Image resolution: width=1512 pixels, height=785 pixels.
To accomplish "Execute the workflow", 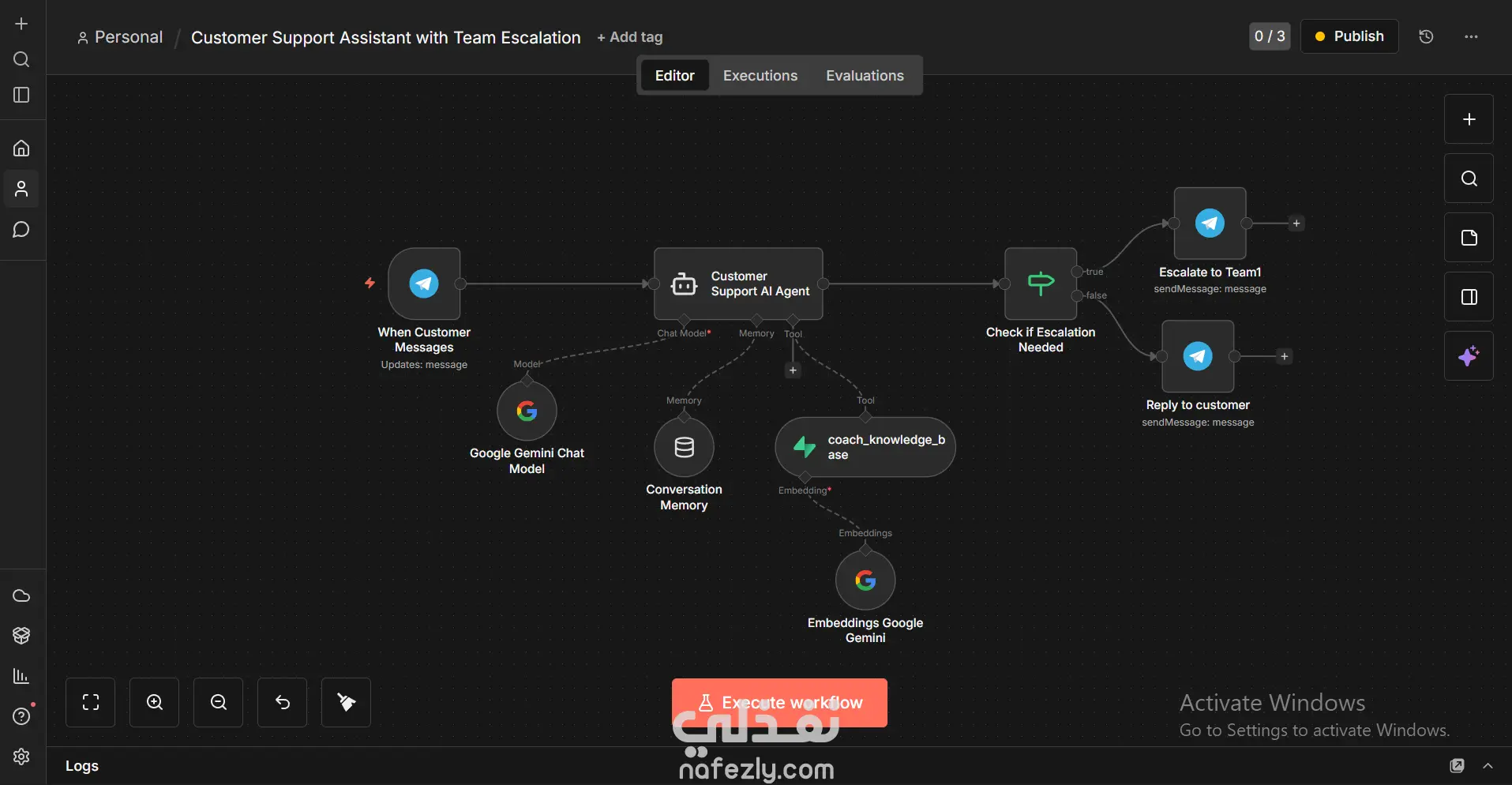I will (779, 702).
